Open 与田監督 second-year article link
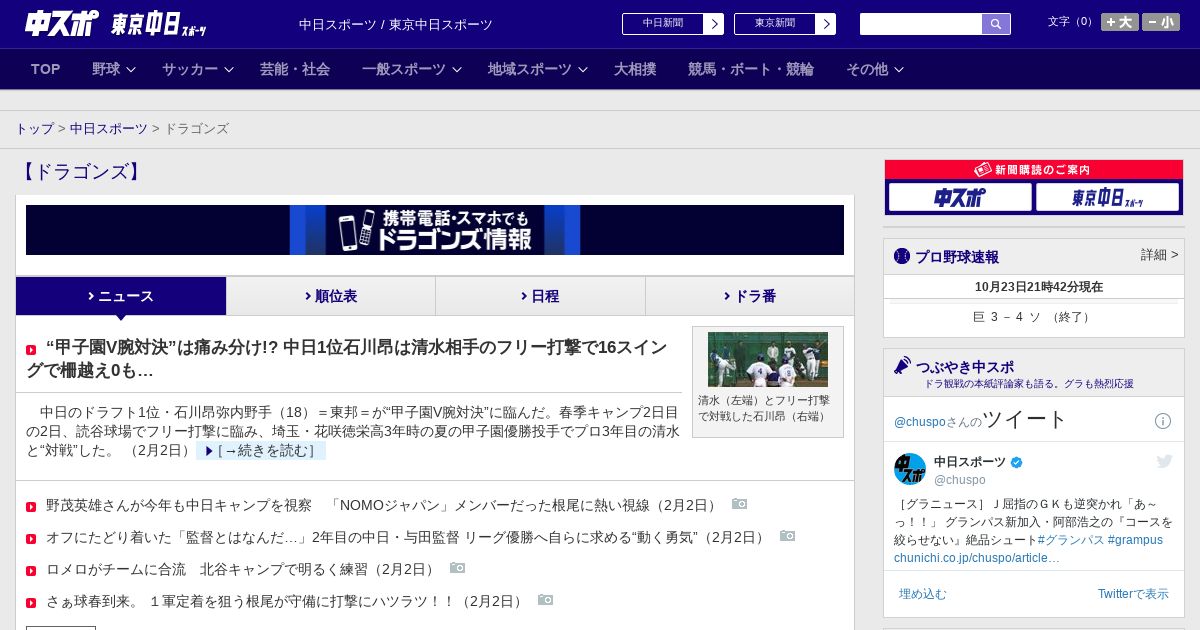The width and height of the screenshot is (1200, 630). [x=407, y=537]
